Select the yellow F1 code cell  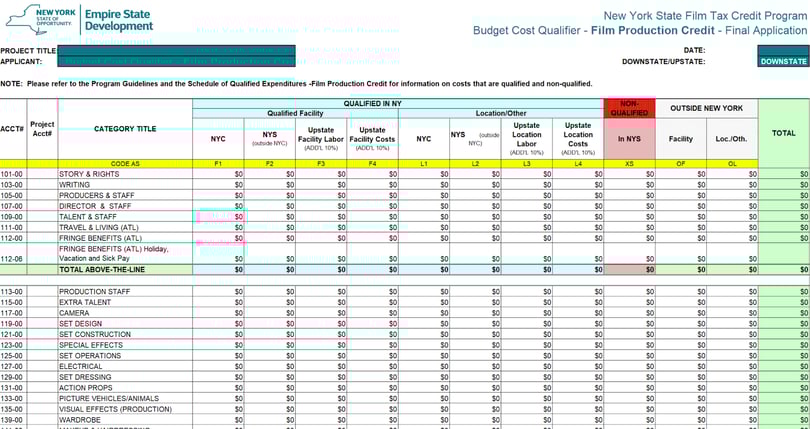click(x=218, y=164)
